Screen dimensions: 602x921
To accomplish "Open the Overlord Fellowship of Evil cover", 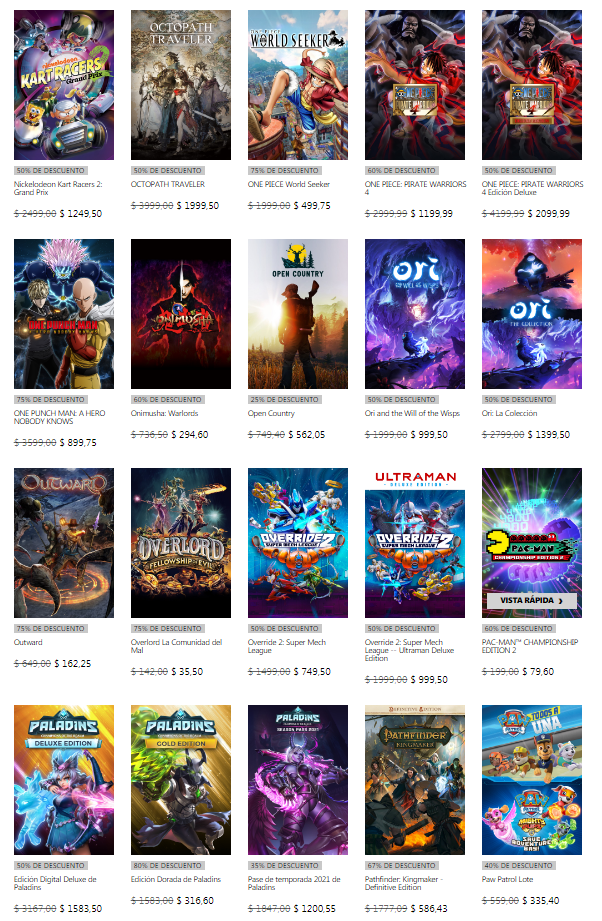I will [181, 543].
